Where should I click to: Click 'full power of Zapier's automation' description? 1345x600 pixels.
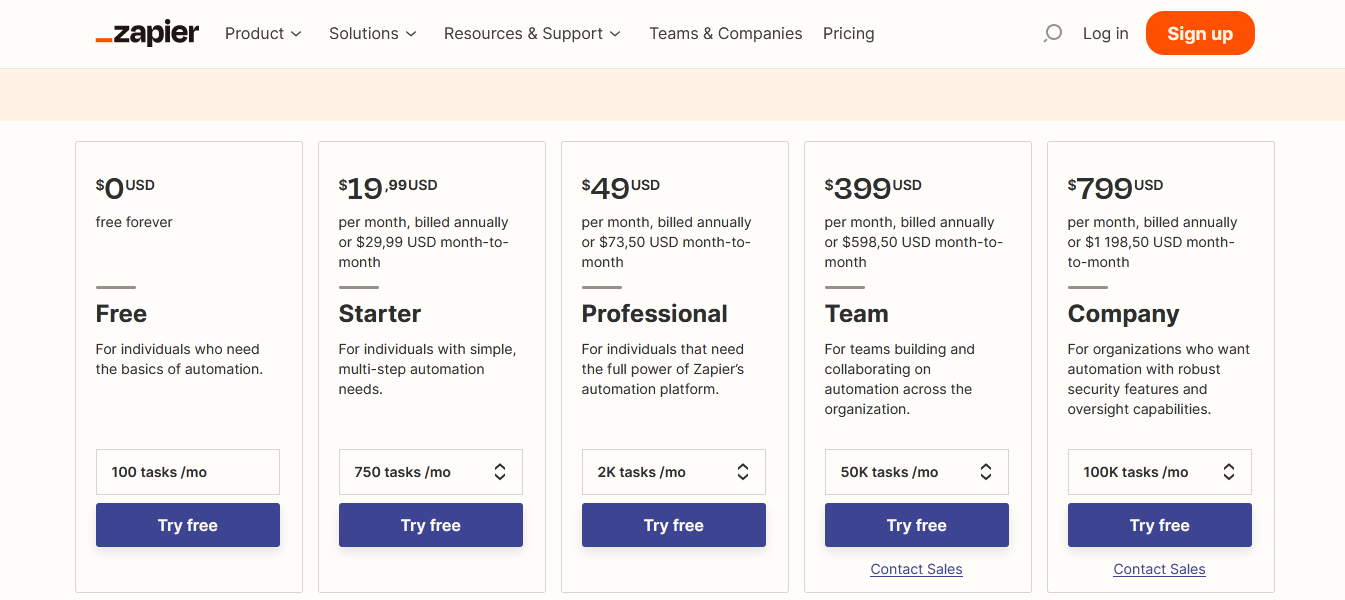click(x=663, y=369)
